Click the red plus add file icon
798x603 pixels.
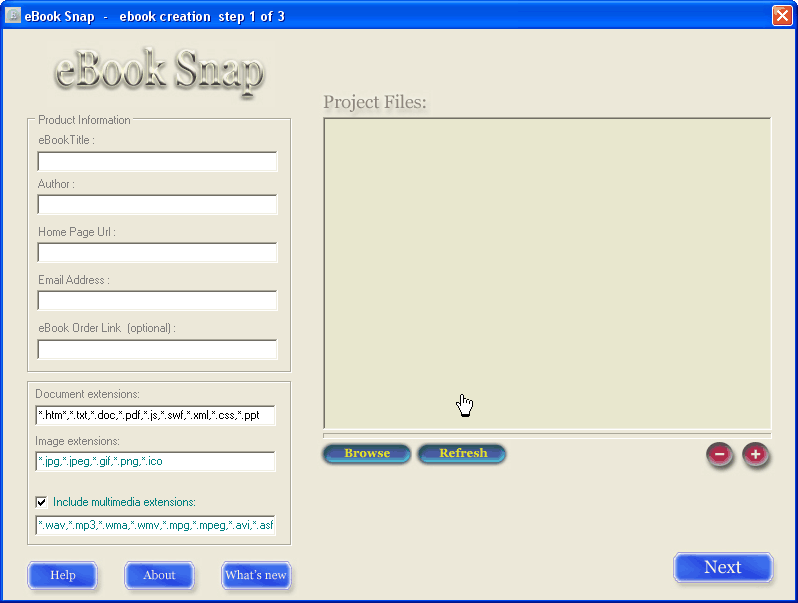point(755,455)
